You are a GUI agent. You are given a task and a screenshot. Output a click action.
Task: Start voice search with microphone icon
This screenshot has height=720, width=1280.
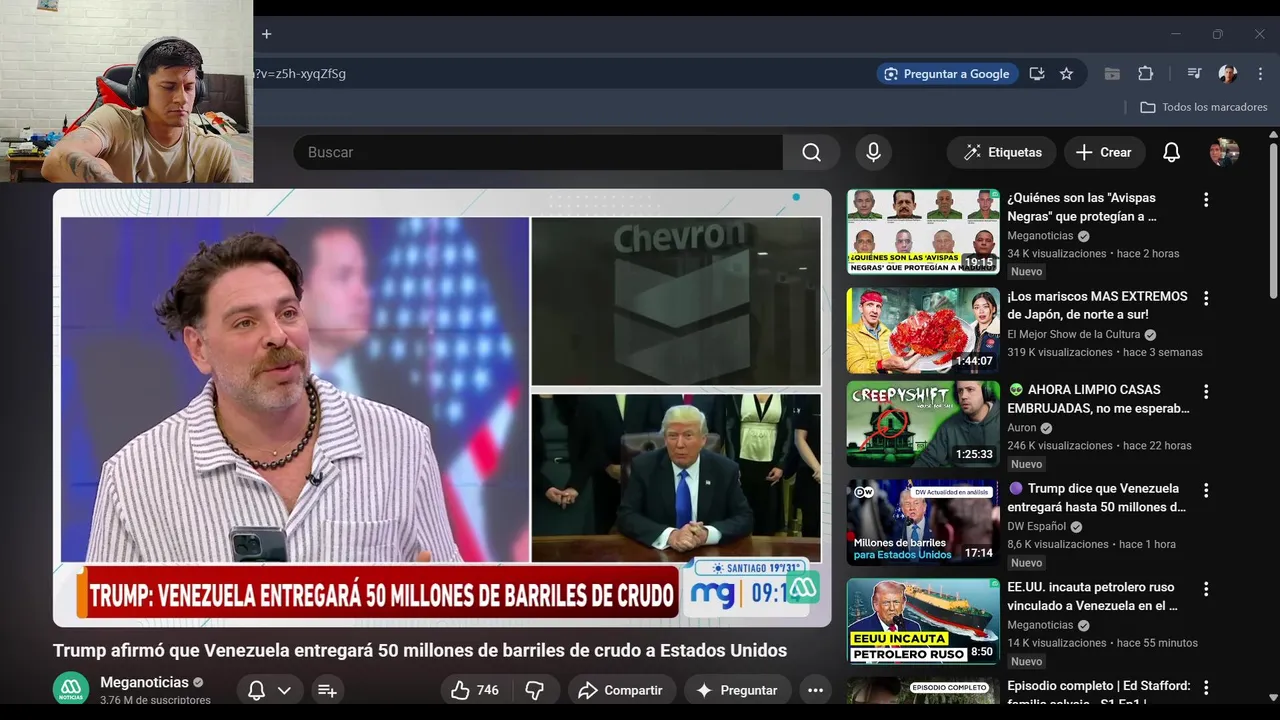[873, 152]
